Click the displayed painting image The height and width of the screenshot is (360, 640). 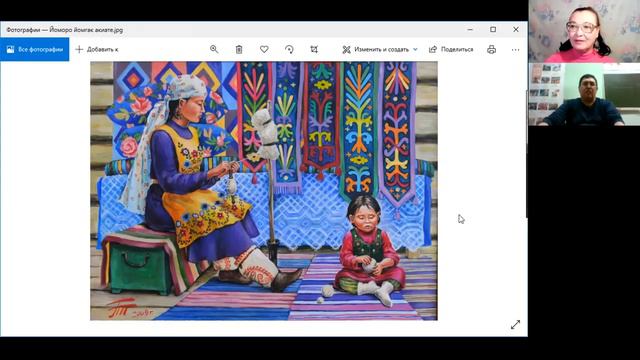[x=264, y=191]
